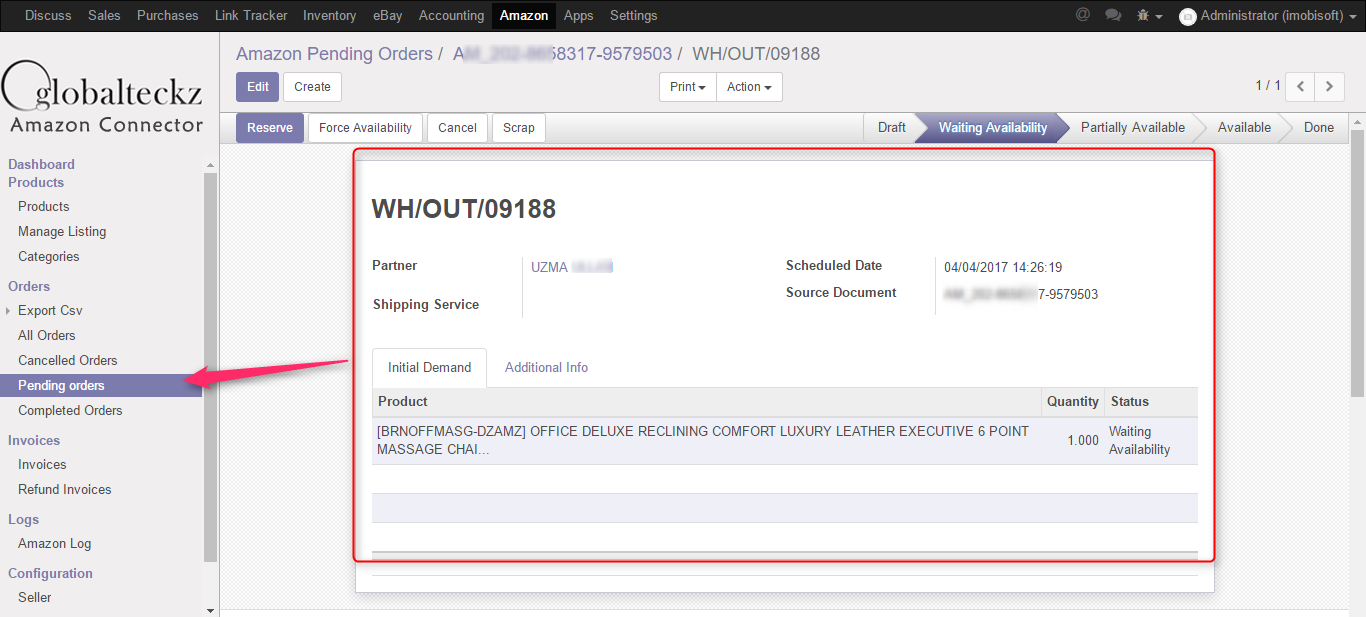Click the Waiting Availability status cell

[1151, 441]
